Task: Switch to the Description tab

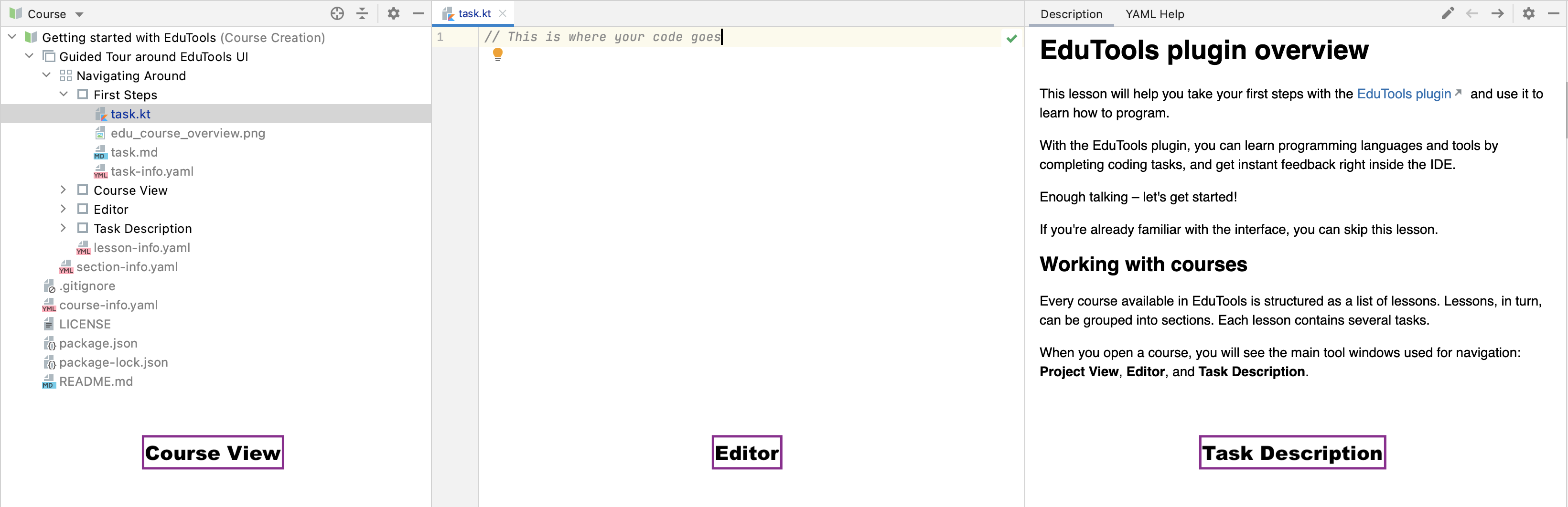Action: click(1071, 14)
